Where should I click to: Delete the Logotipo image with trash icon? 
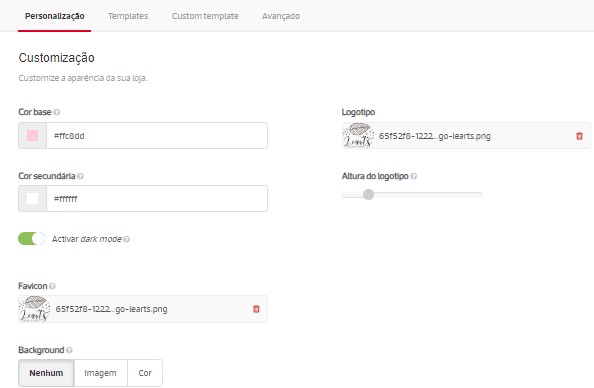(579, 136)
